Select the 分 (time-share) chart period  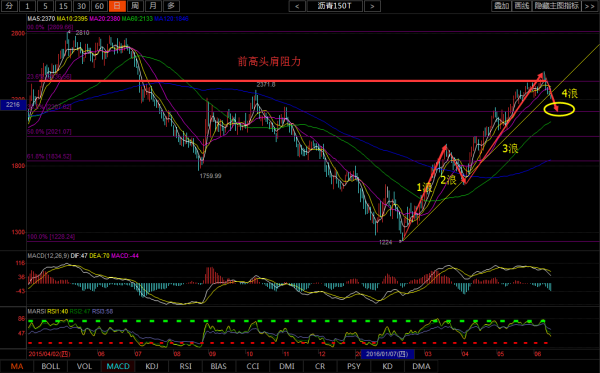click(9, 6)
